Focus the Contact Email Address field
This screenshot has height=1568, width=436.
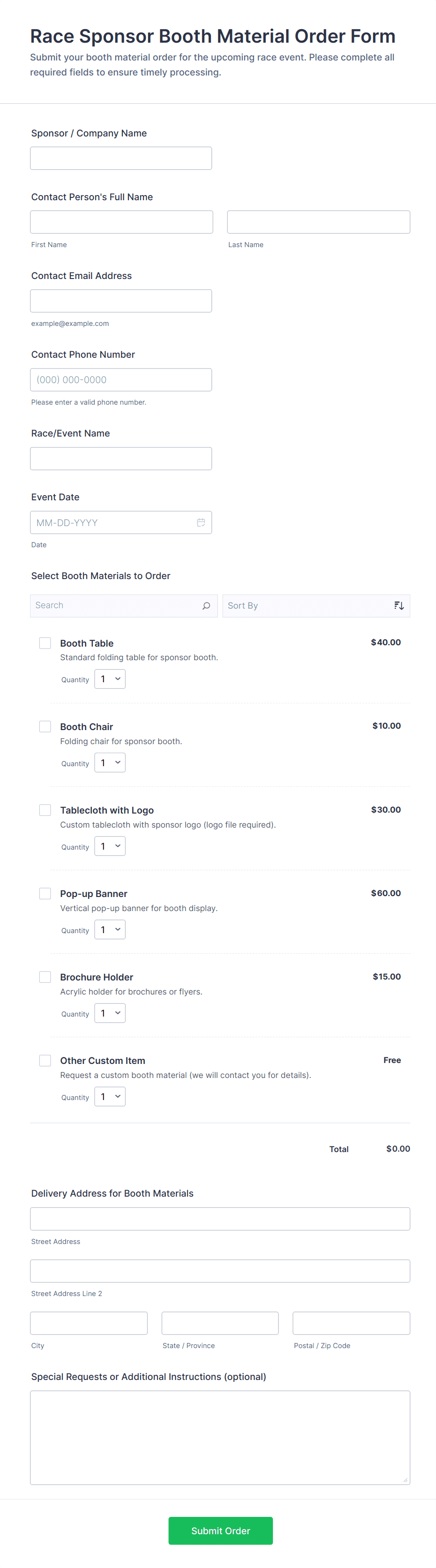coord(120,301)
